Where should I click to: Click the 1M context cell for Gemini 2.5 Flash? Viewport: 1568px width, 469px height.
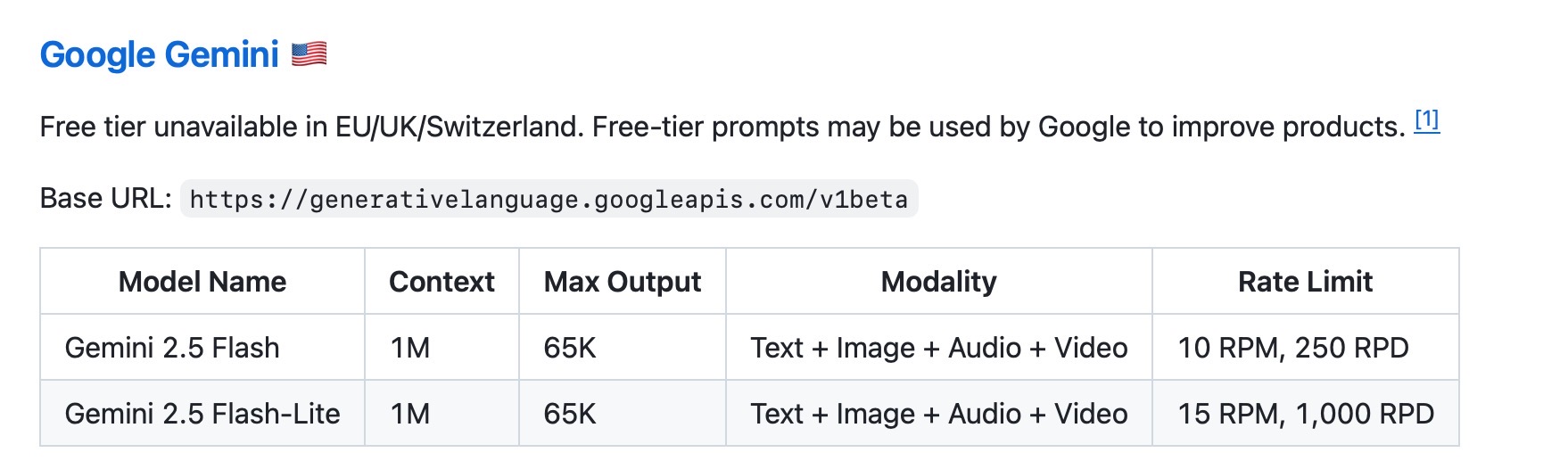pyautogui.click(x=410, y=348)
